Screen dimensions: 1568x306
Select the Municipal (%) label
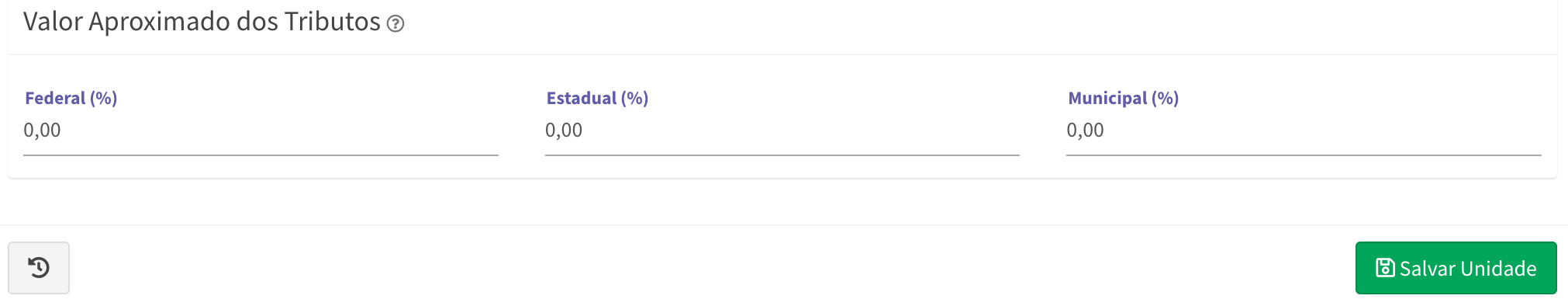coord(1123,99)
